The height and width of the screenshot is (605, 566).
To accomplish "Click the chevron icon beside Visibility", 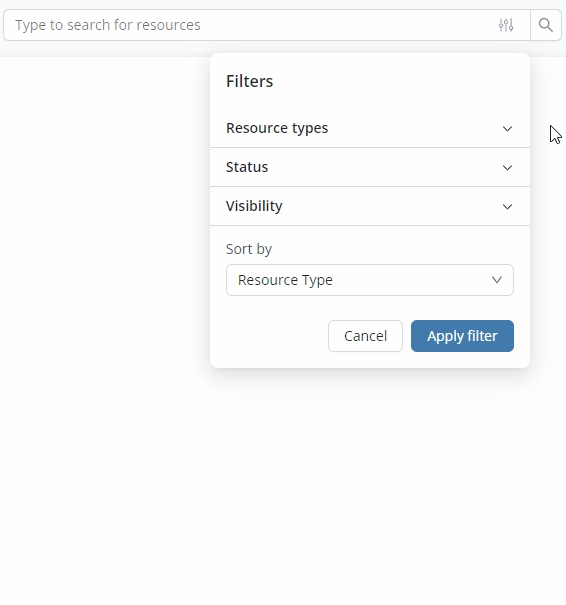I will point(507,206).
